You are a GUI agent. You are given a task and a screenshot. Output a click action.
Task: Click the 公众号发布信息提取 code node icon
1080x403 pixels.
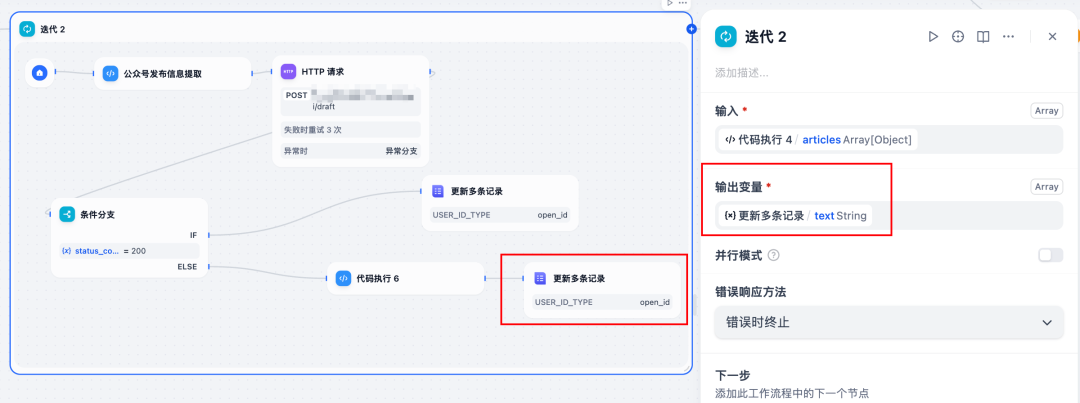pyautogui.click(x=110, y=74)
